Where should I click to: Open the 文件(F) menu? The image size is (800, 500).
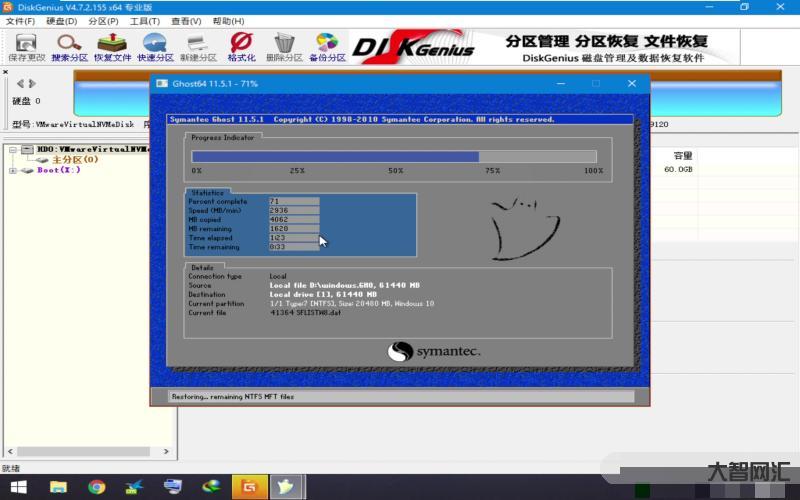pyautogui.click(x=19, y=21)
